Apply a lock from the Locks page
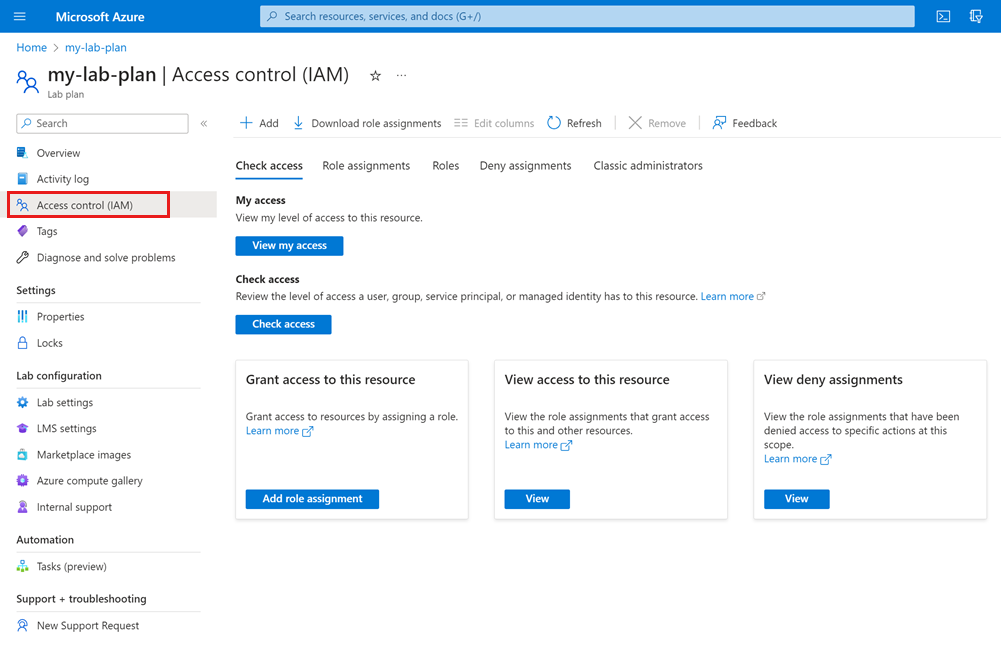This screenshot has height=648, width=1001. tap(47, 342)
